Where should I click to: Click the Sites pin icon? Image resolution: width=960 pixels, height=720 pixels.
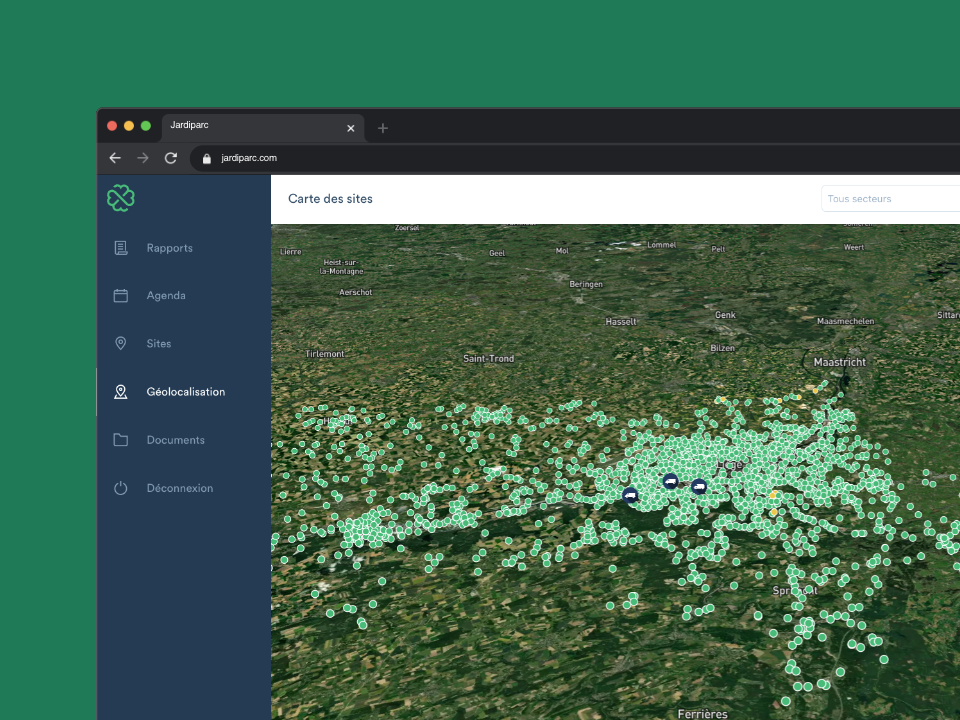pyautogui.click(x=121, y=344)
